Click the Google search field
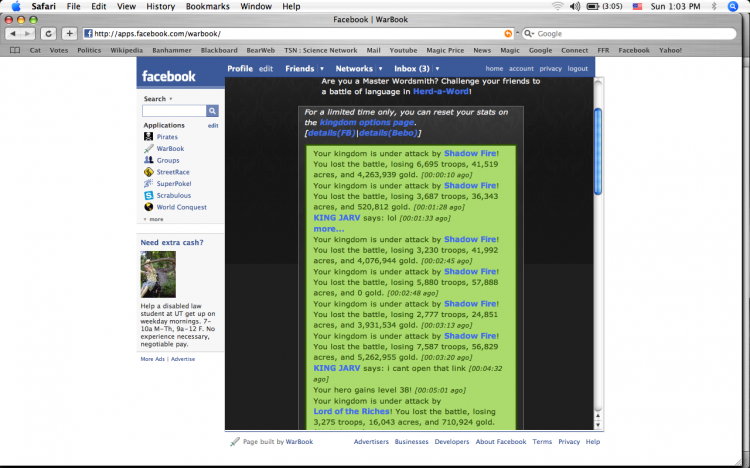This screenshot has height=468, width=750. [629, 33]
